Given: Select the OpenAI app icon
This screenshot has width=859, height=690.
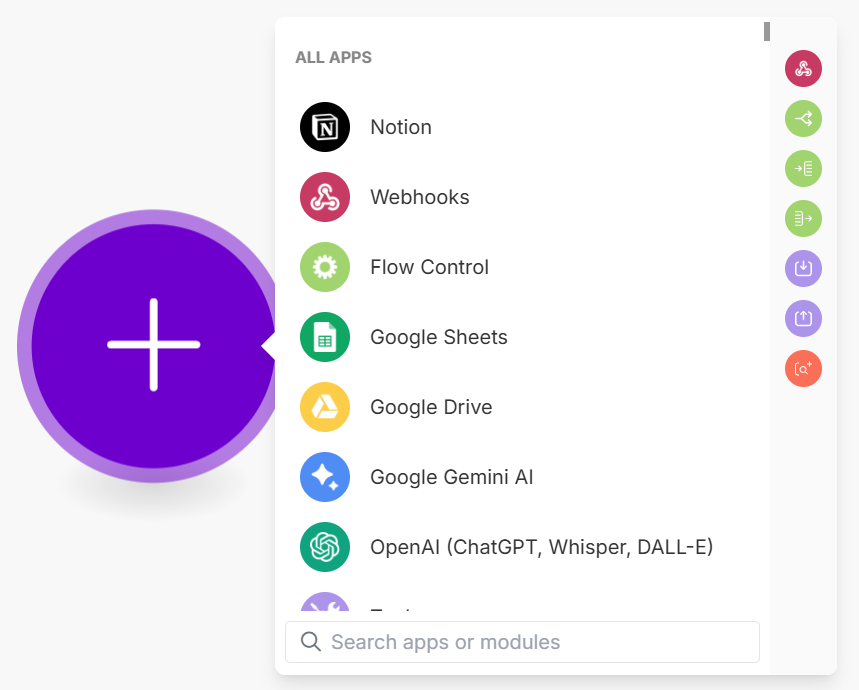Looking at the screenshot, I should click(x=325, y=547).
